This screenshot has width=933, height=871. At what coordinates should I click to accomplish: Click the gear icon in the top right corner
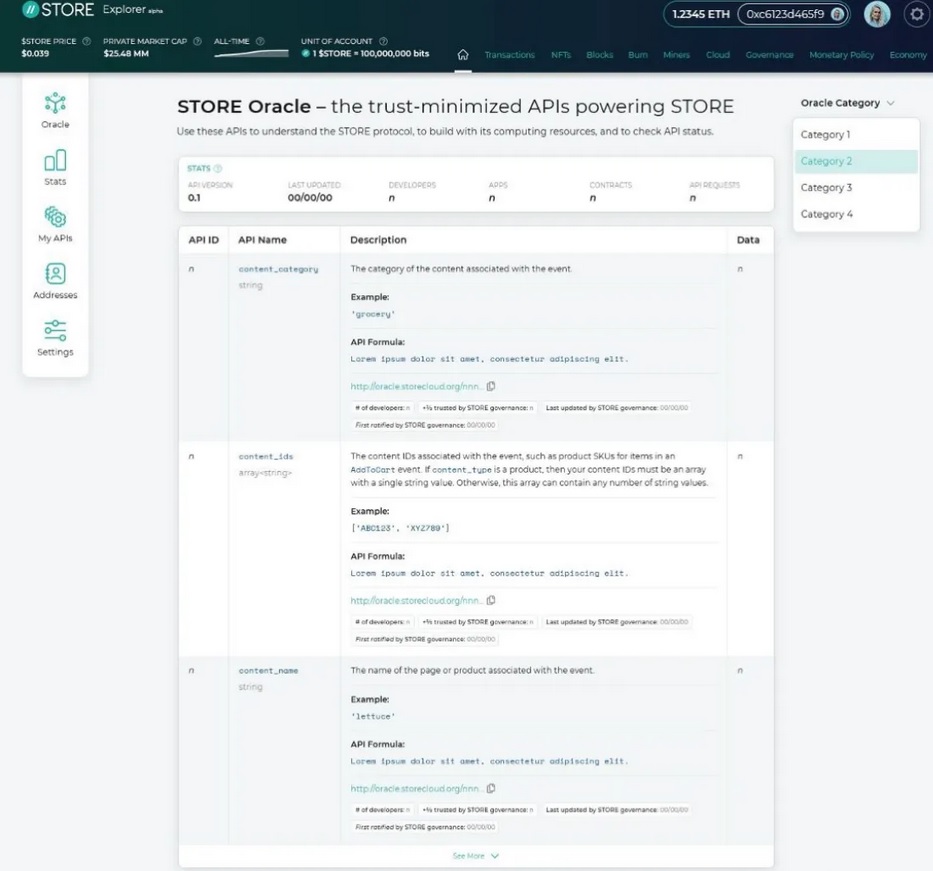point(915,14)
